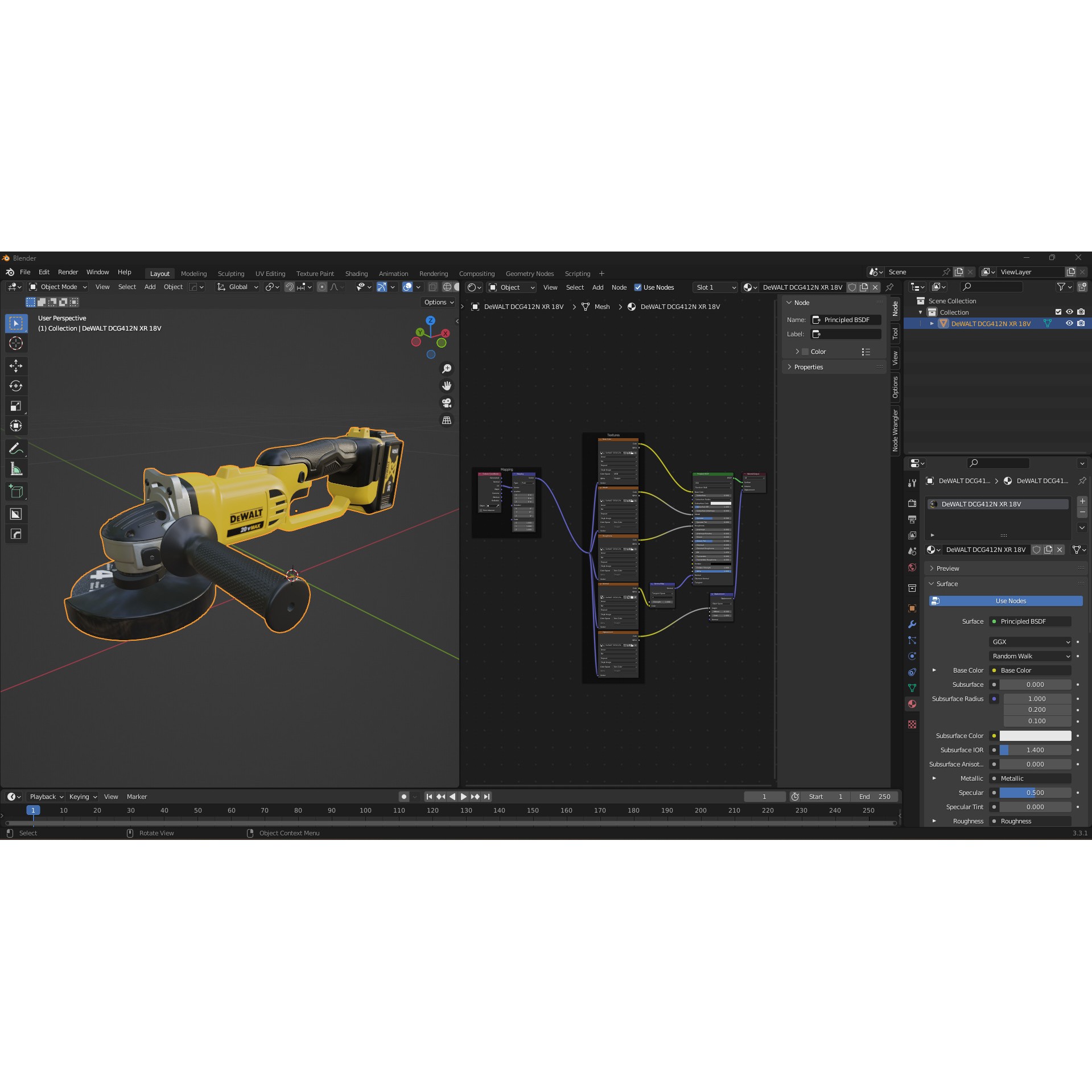Open Random Walk subsurface method dropdown
Viewport: 1092px width, 1092px height.
[x=1031, y=656]
